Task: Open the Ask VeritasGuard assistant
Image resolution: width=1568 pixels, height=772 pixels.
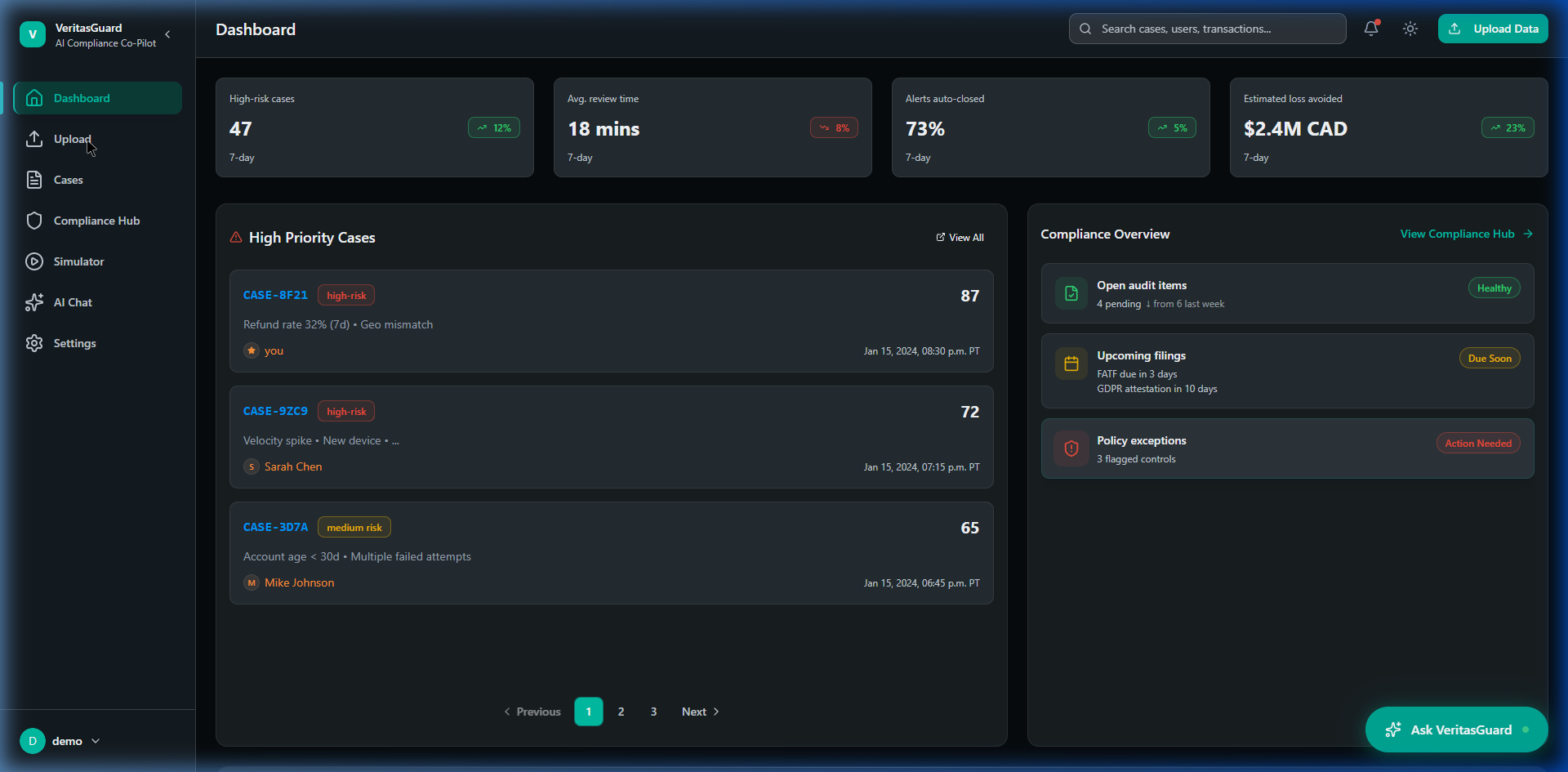Action: (x=1456, y=730)
